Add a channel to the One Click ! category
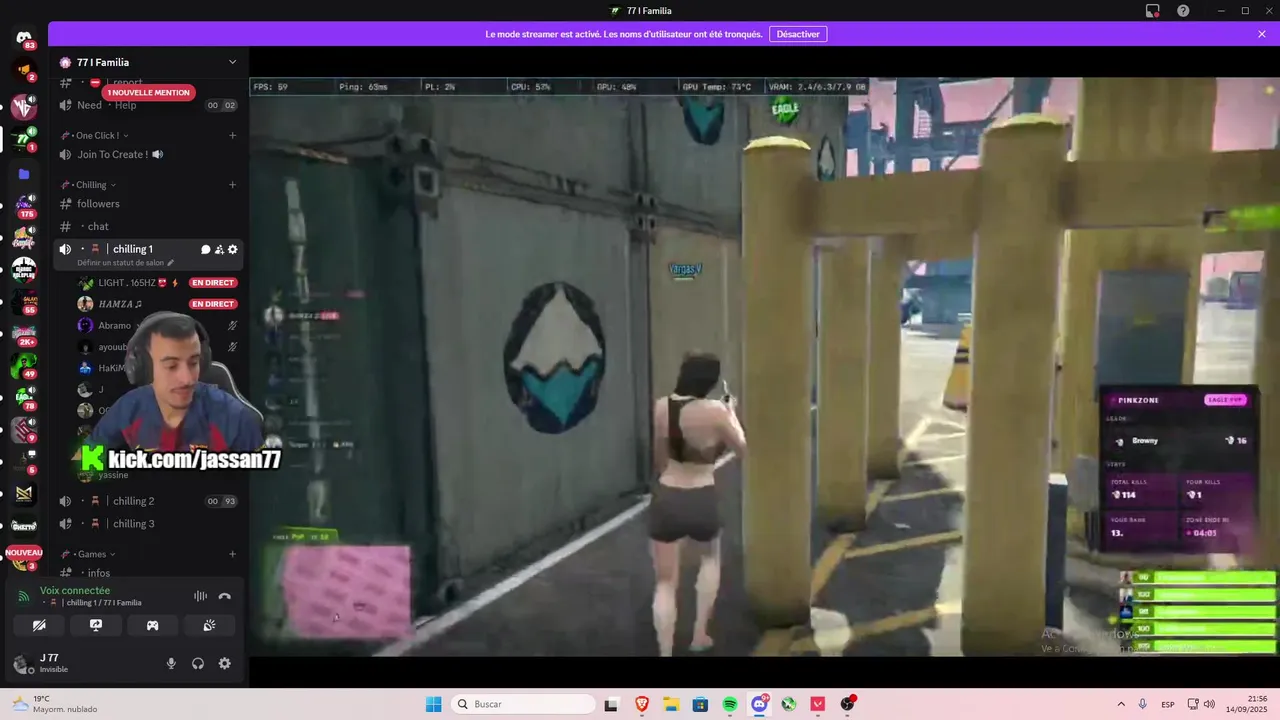Viewport: 1280px width, 720px height. 233,135
